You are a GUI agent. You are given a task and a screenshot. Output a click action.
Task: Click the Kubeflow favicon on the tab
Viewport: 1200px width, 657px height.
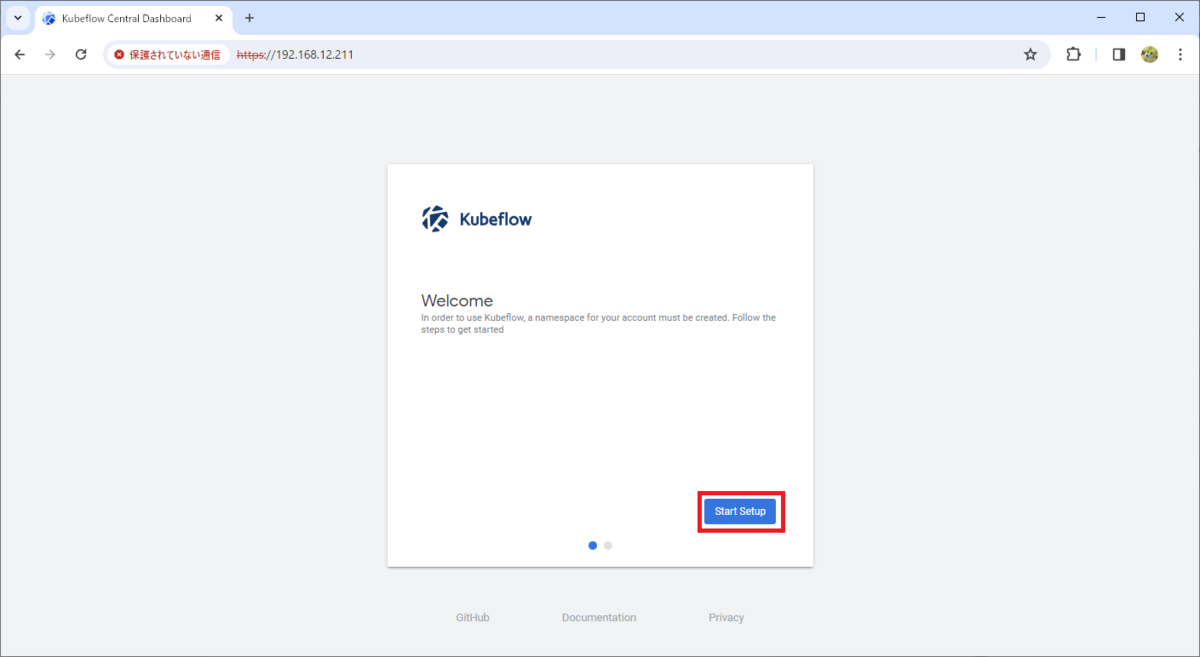pyautogui.click(x=49, y=18)
